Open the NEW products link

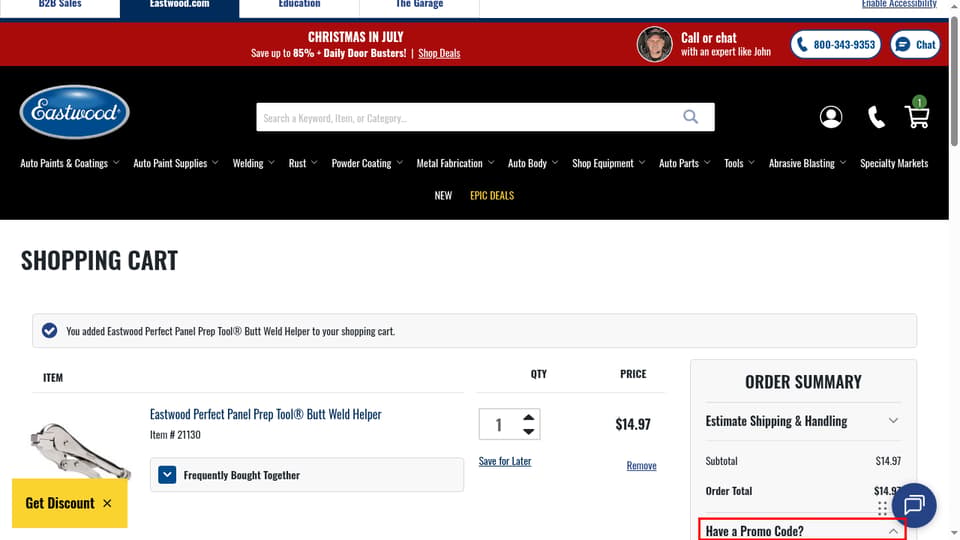(443, 195)
